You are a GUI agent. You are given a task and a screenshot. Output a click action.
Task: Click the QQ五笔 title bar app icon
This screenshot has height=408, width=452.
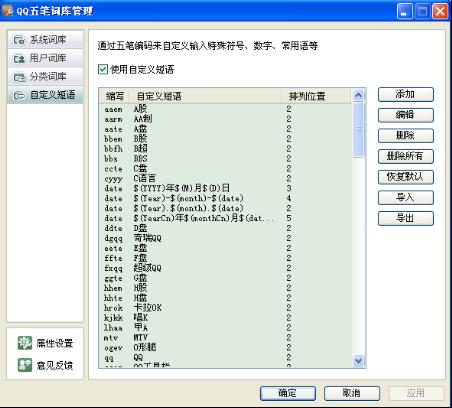point(7,10)
